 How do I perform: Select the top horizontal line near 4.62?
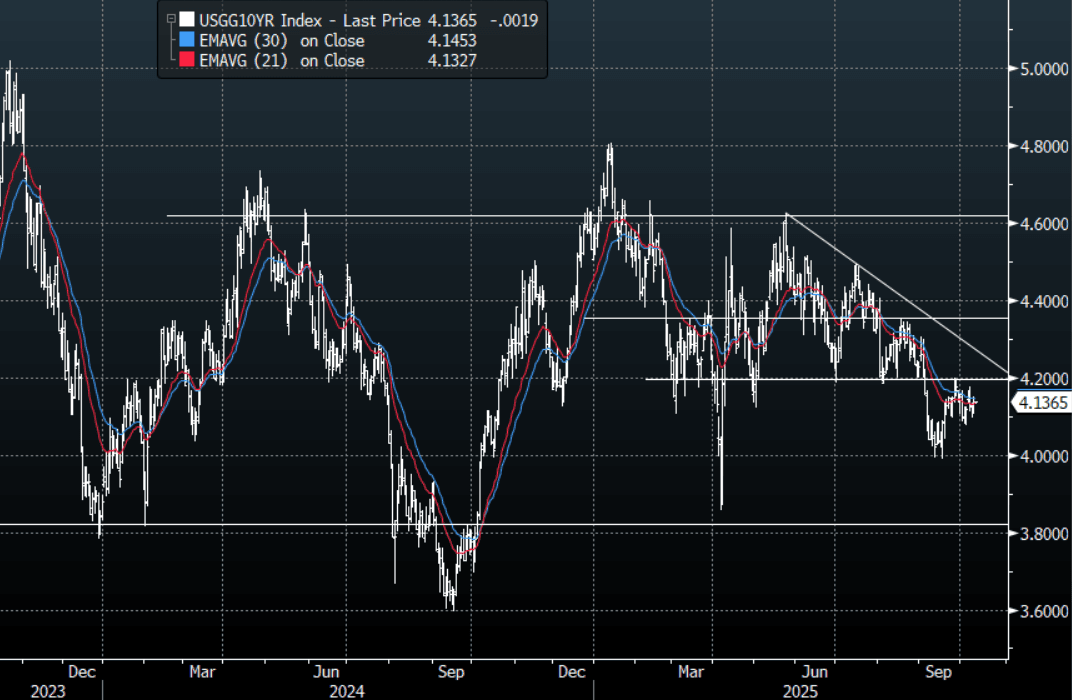tap(450, 216)
